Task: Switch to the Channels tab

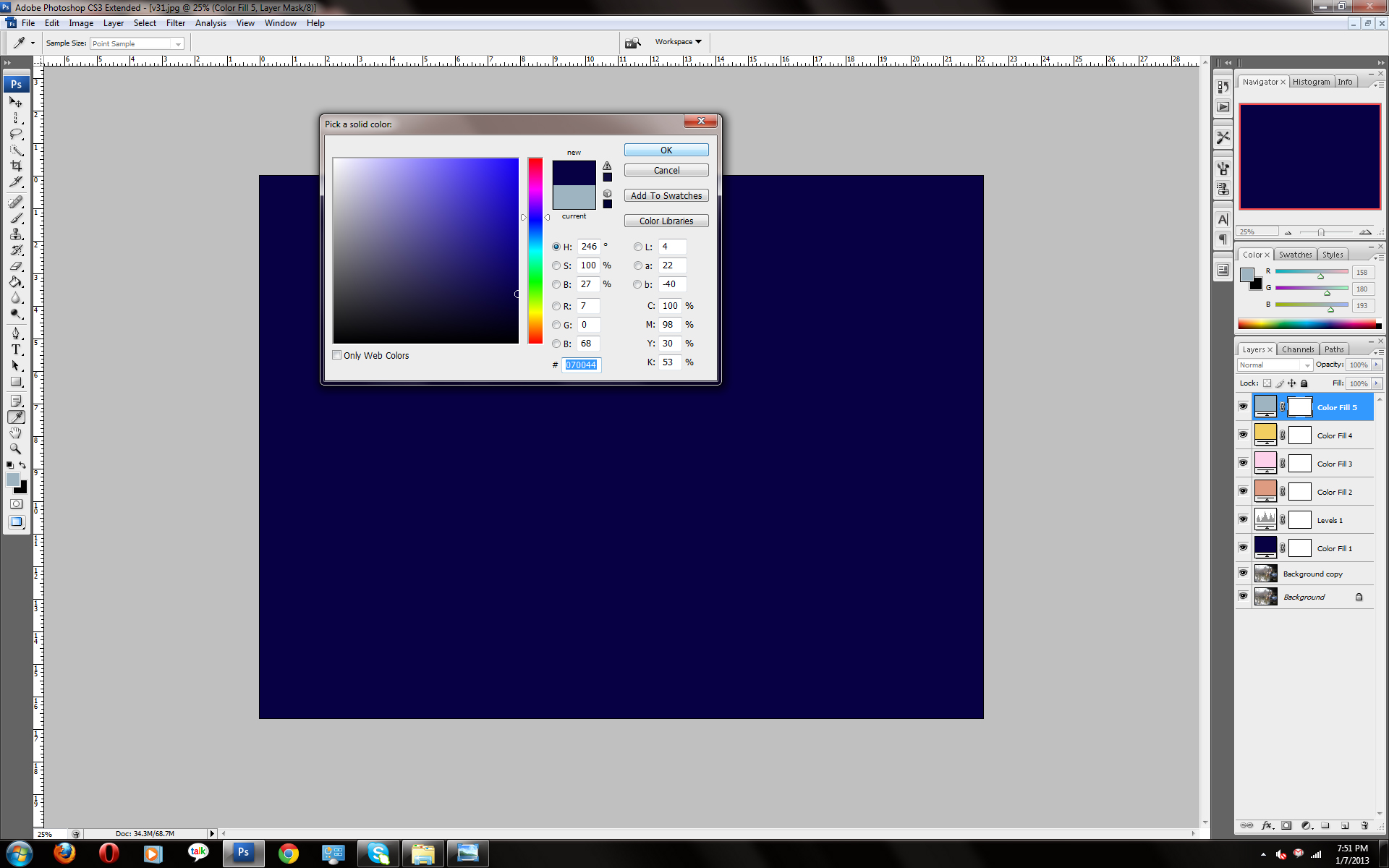Action: (1298, 349)
